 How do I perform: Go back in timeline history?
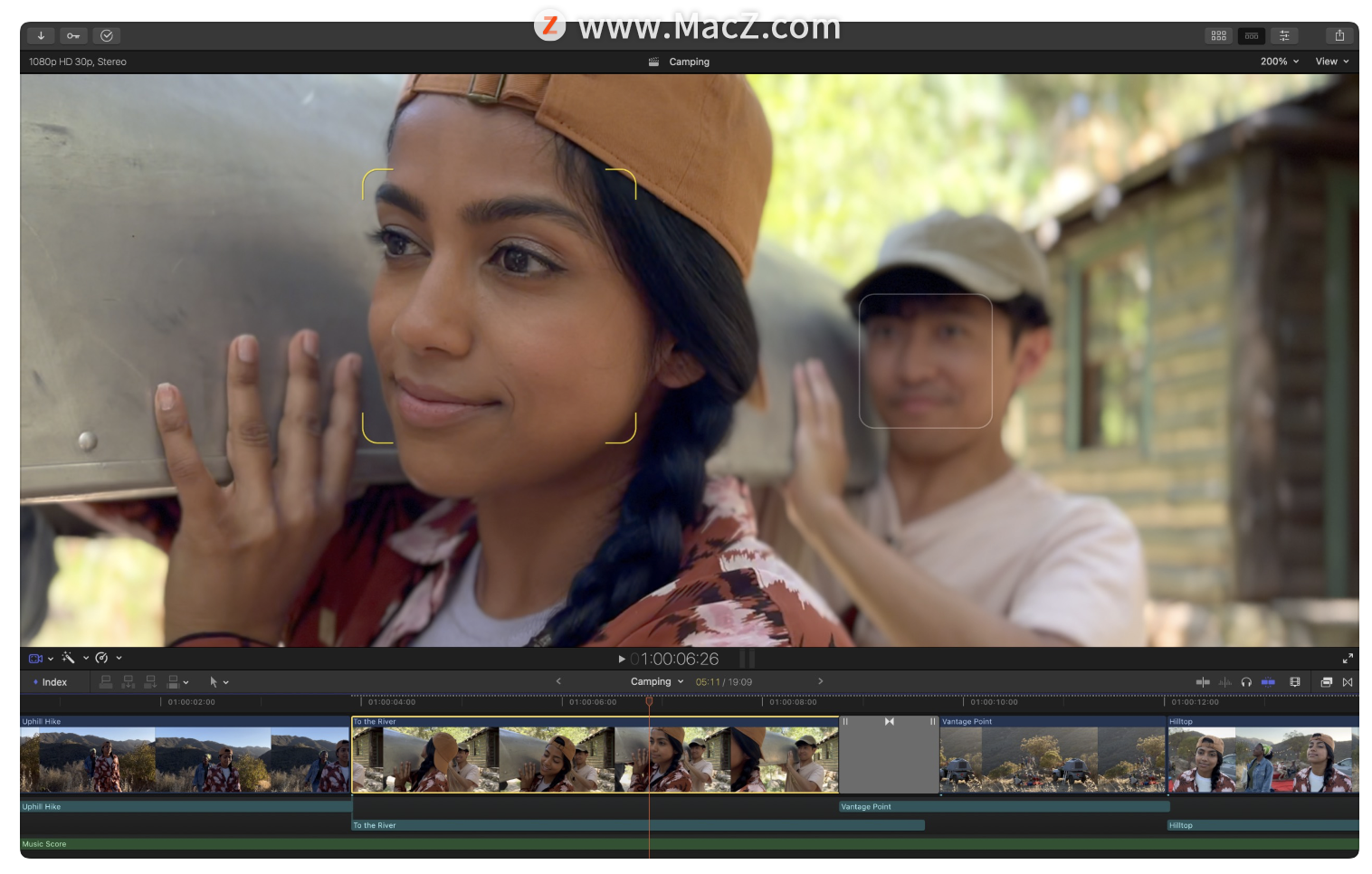558,681
